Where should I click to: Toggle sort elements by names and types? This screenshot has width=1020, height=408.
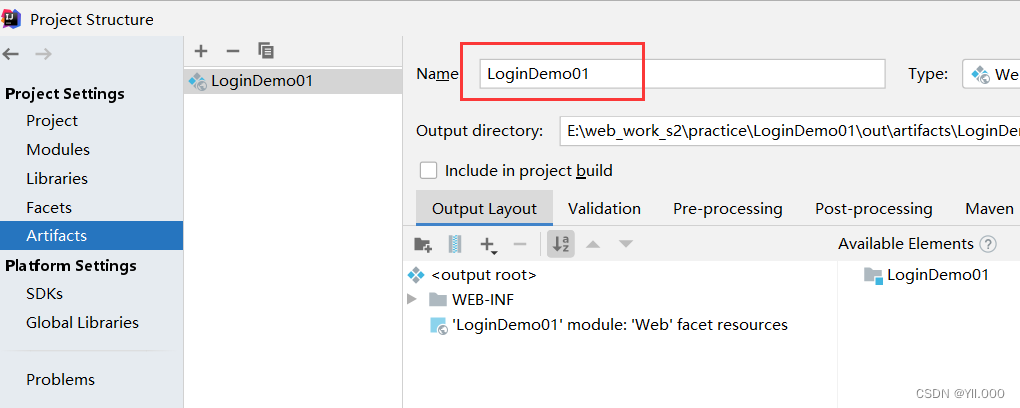[x=560, y=244]
